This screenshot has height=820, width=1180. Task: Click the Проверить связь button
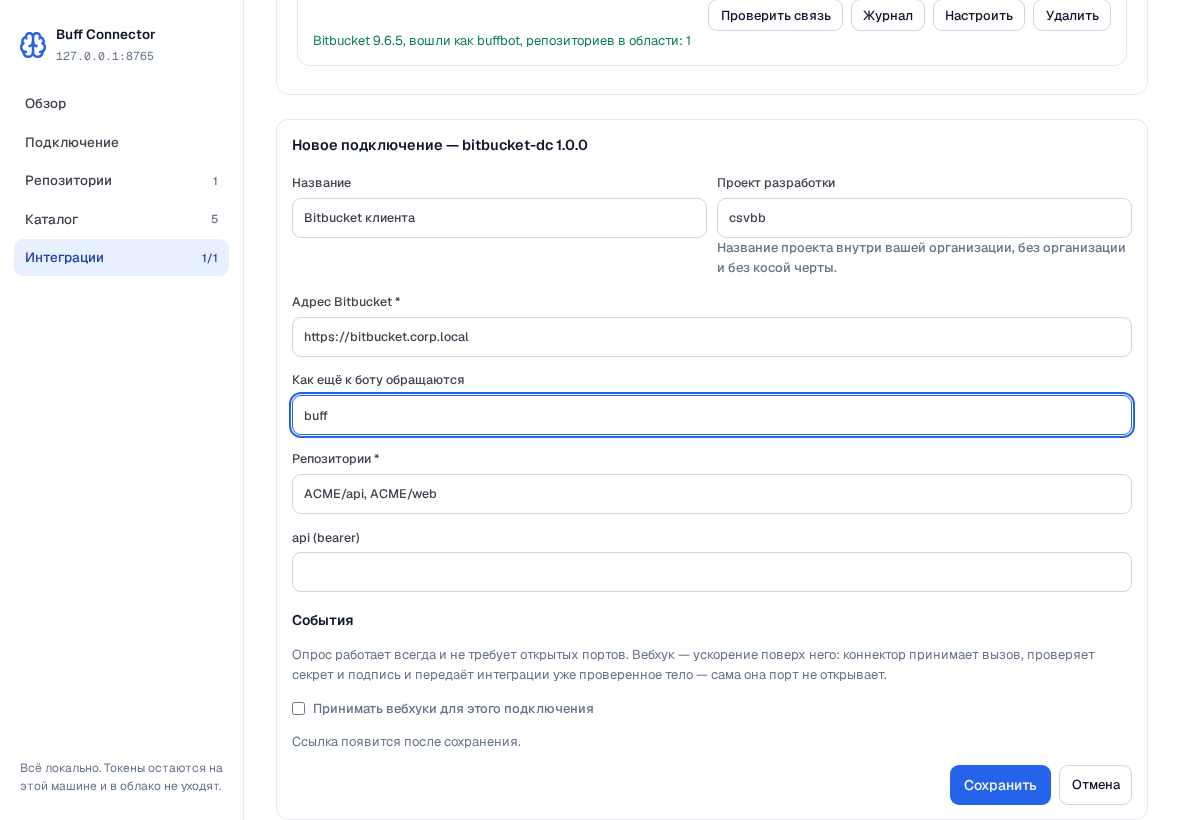pyautogui.click(x=775, y=15)
